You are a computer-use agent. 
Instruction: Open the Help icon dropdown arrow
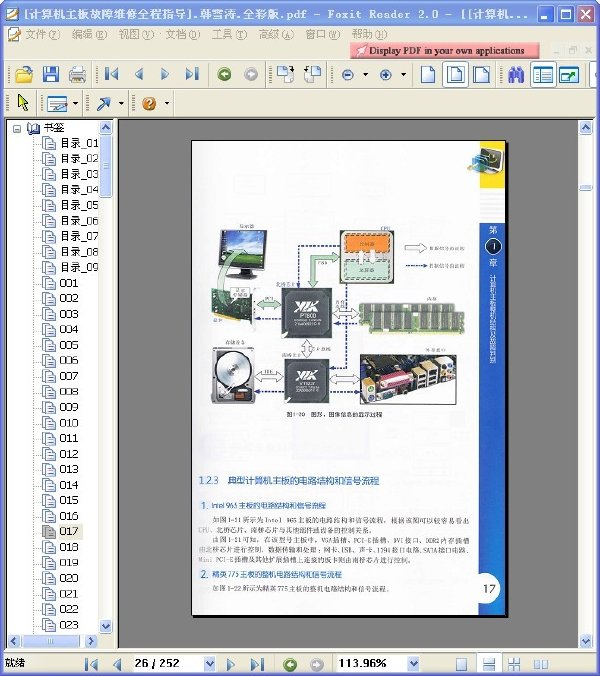pyautogui.click(x=167, y=103)
